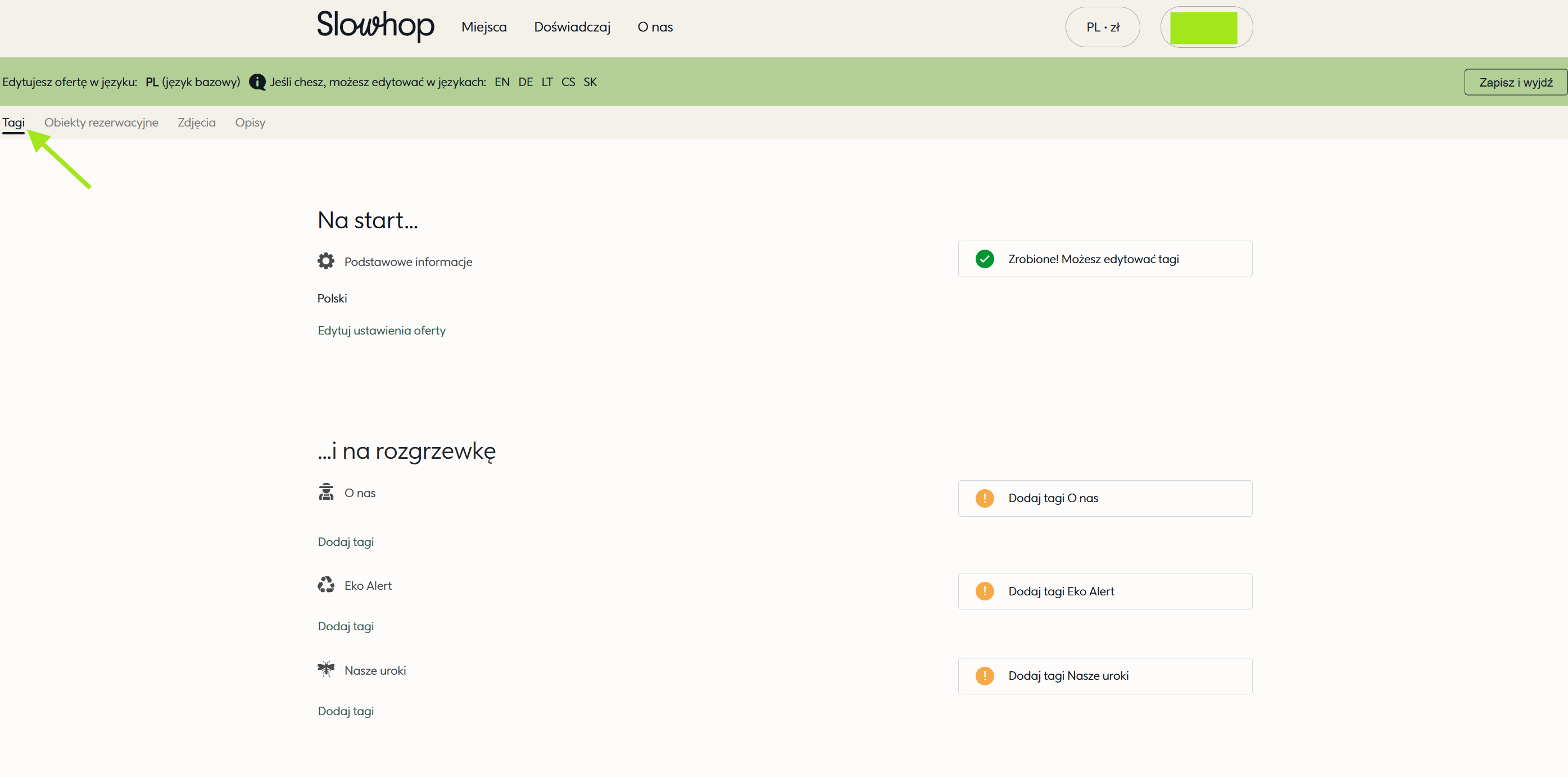This screenshot has height=777, width=1568.
Task: Click the gear icon beside Podstawowe informacje
Action: [325, 261]
